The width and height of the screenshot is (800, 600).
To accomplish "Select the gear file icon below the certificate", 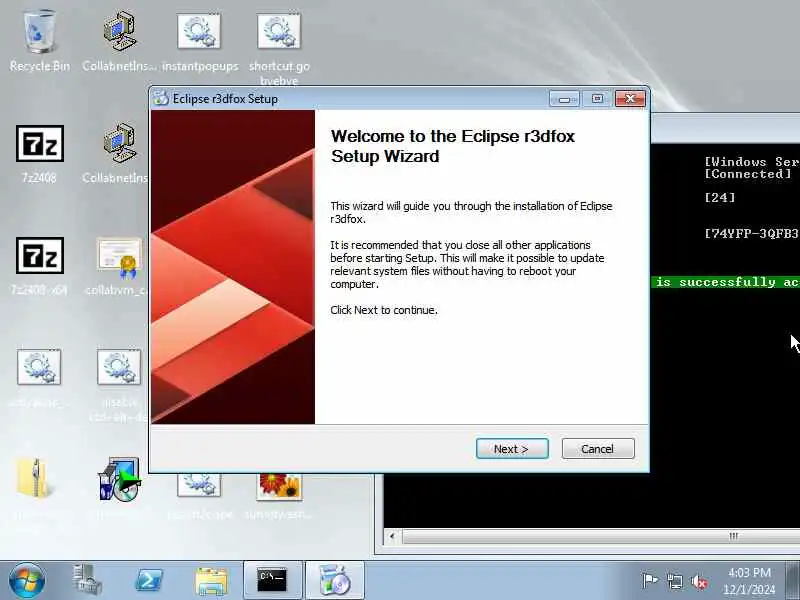I will click(x=119, y=367).
